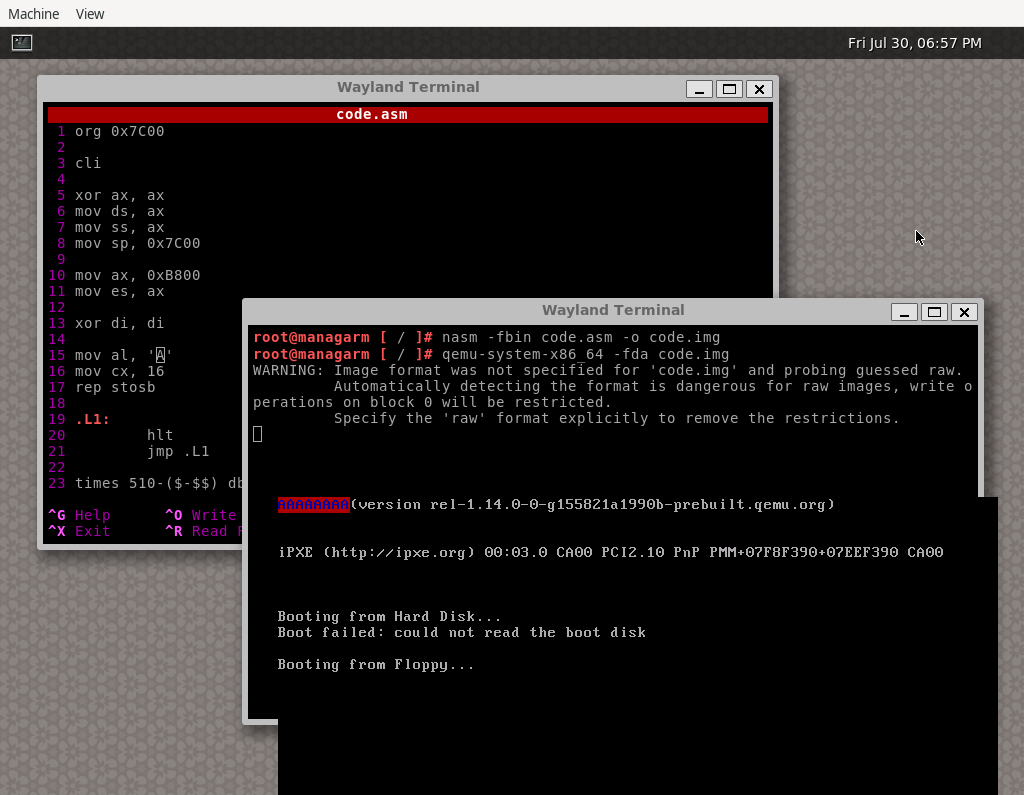The width and height of the screenshot is (1024, 795).
Task: Click the 'mov al' line with cursor
Action: (x=123, y=355)
